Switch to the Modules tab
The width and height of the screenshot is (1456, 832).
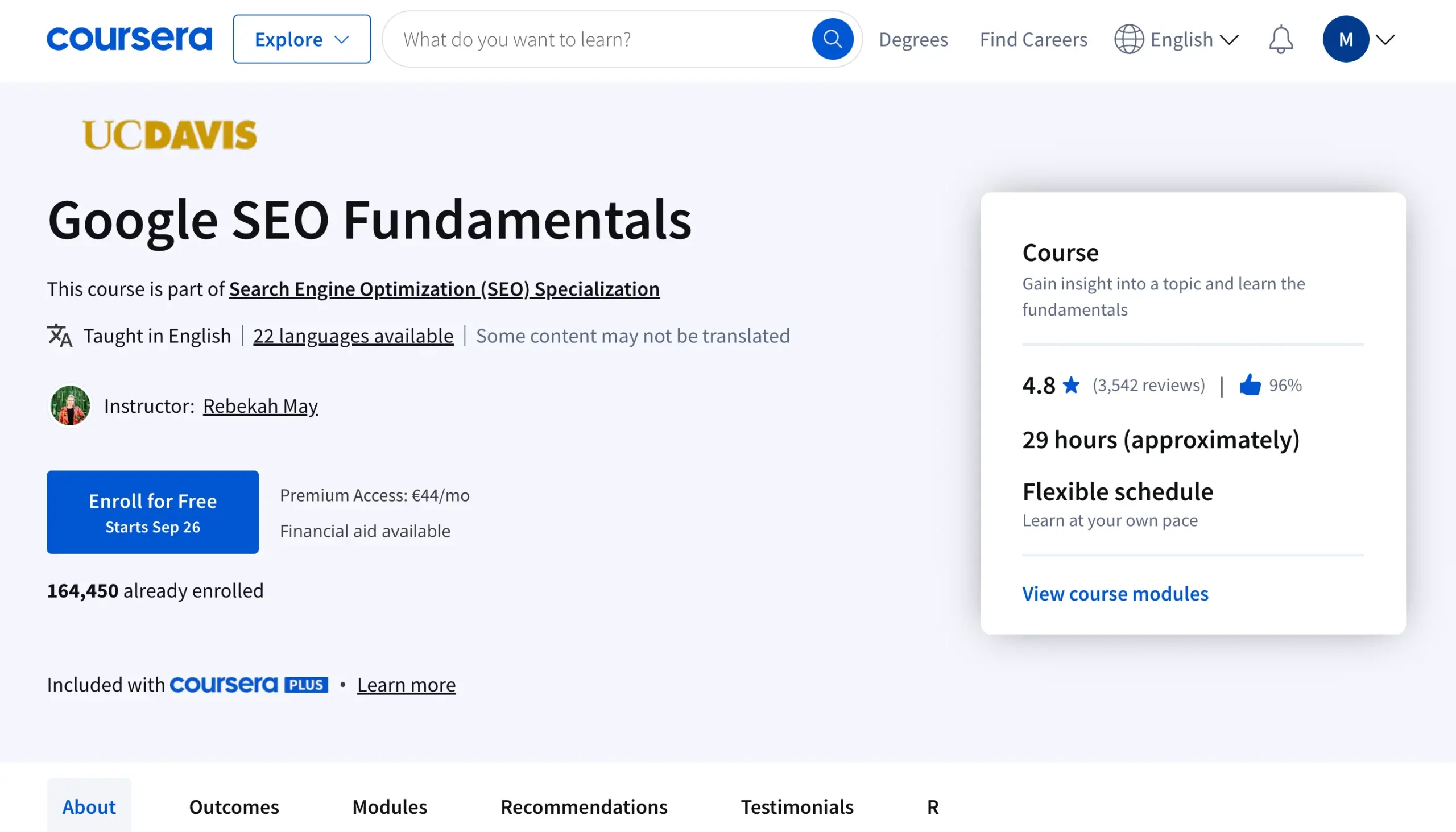click(x=390, y=806)
